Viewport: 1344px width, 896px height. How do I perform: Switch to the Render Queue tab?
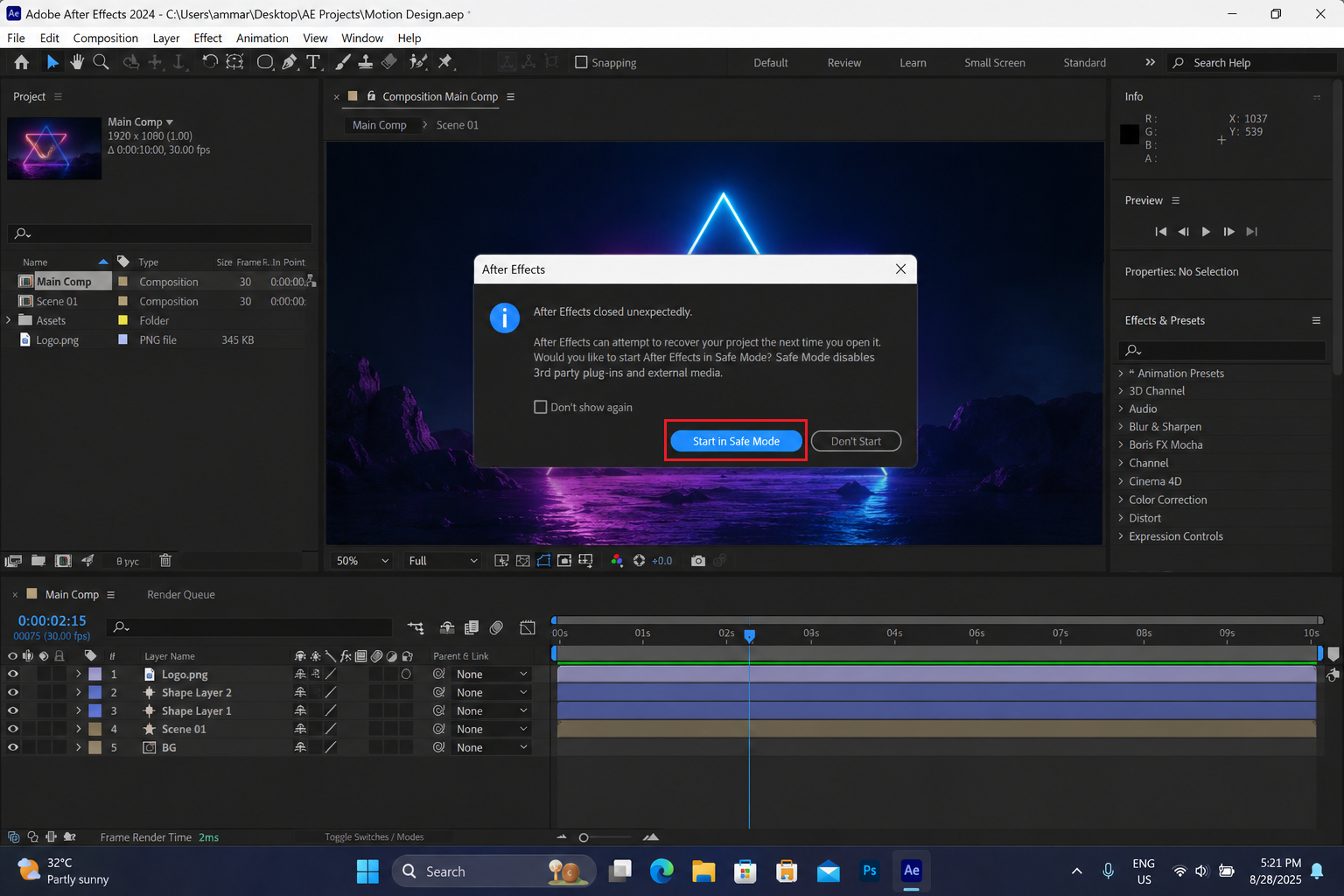pos(181,595)
